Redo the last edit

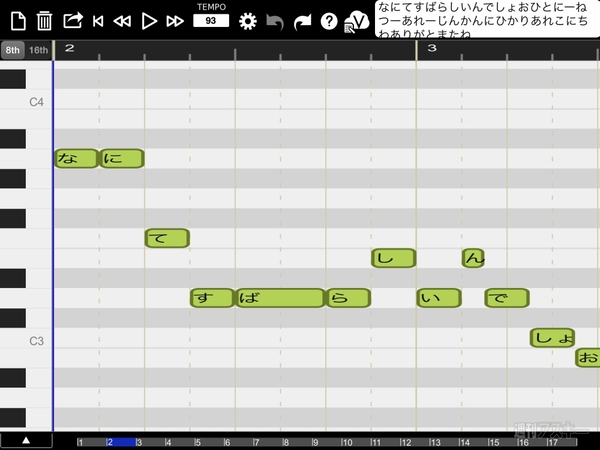tap(302, 22)
